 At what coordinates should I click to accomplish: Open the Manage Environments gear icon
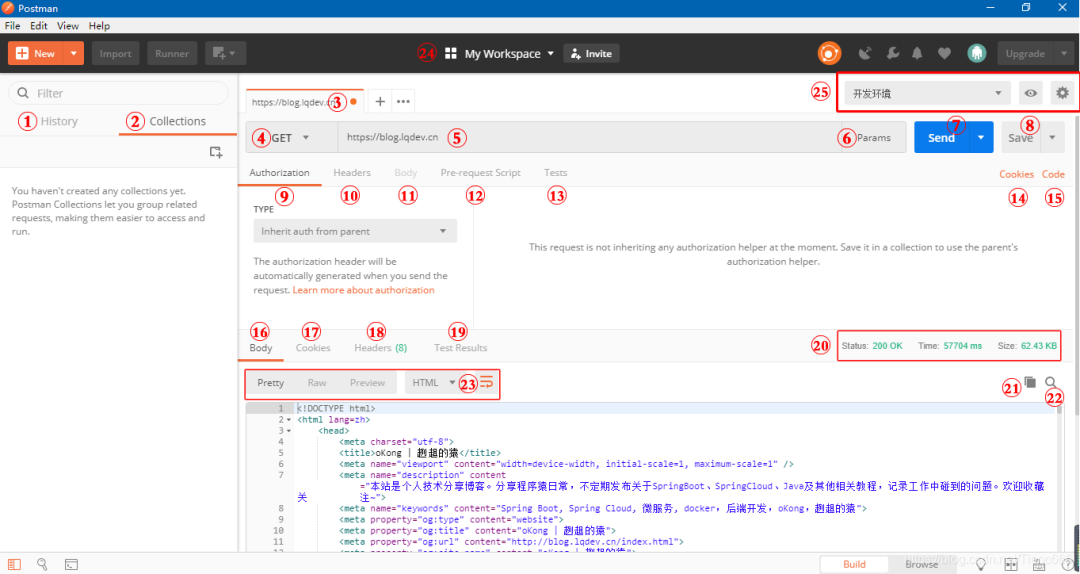pos(1062,93)
